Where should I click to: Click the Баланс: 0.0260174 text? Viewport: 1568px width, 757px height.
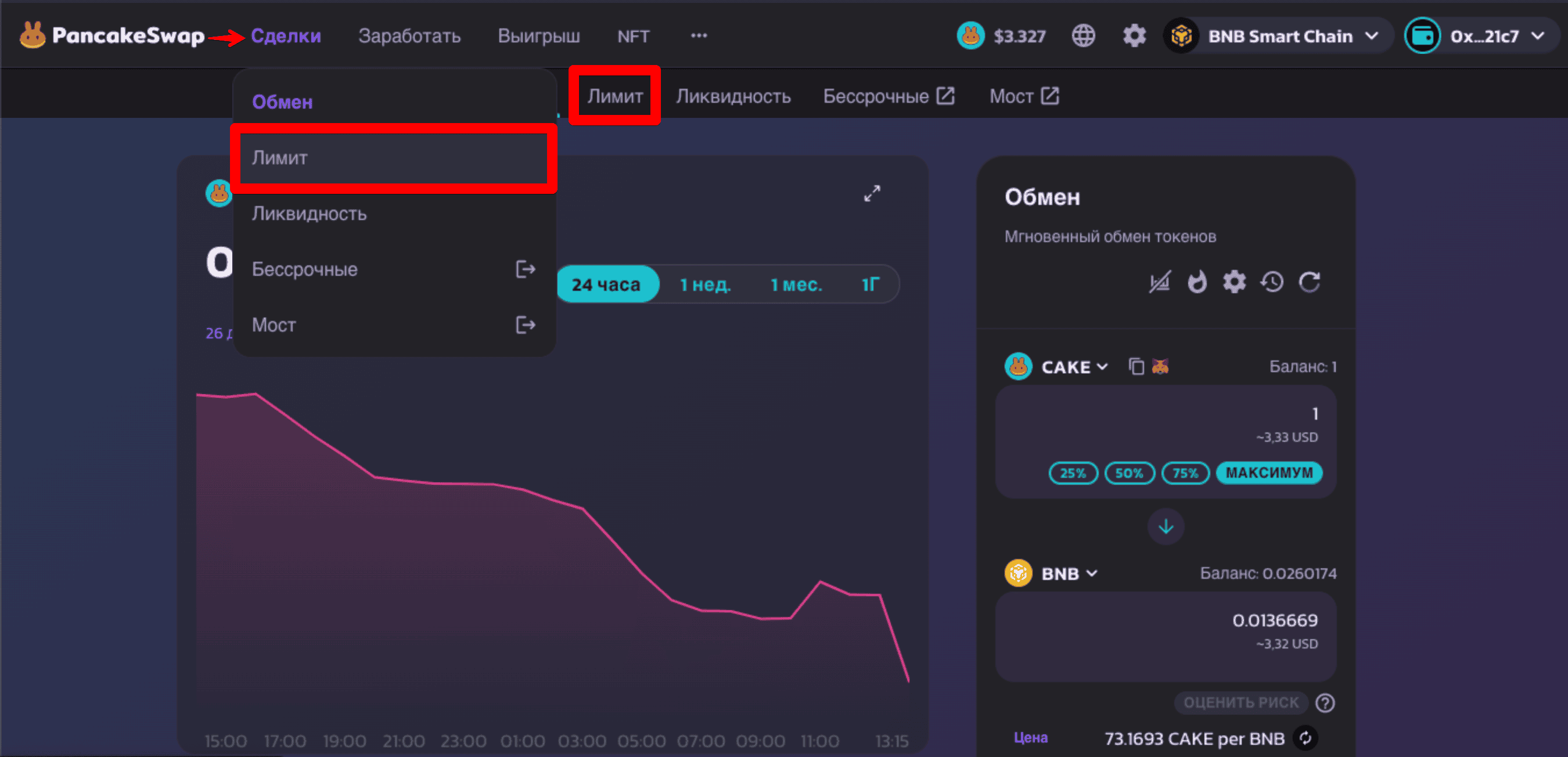point(1268,573)
